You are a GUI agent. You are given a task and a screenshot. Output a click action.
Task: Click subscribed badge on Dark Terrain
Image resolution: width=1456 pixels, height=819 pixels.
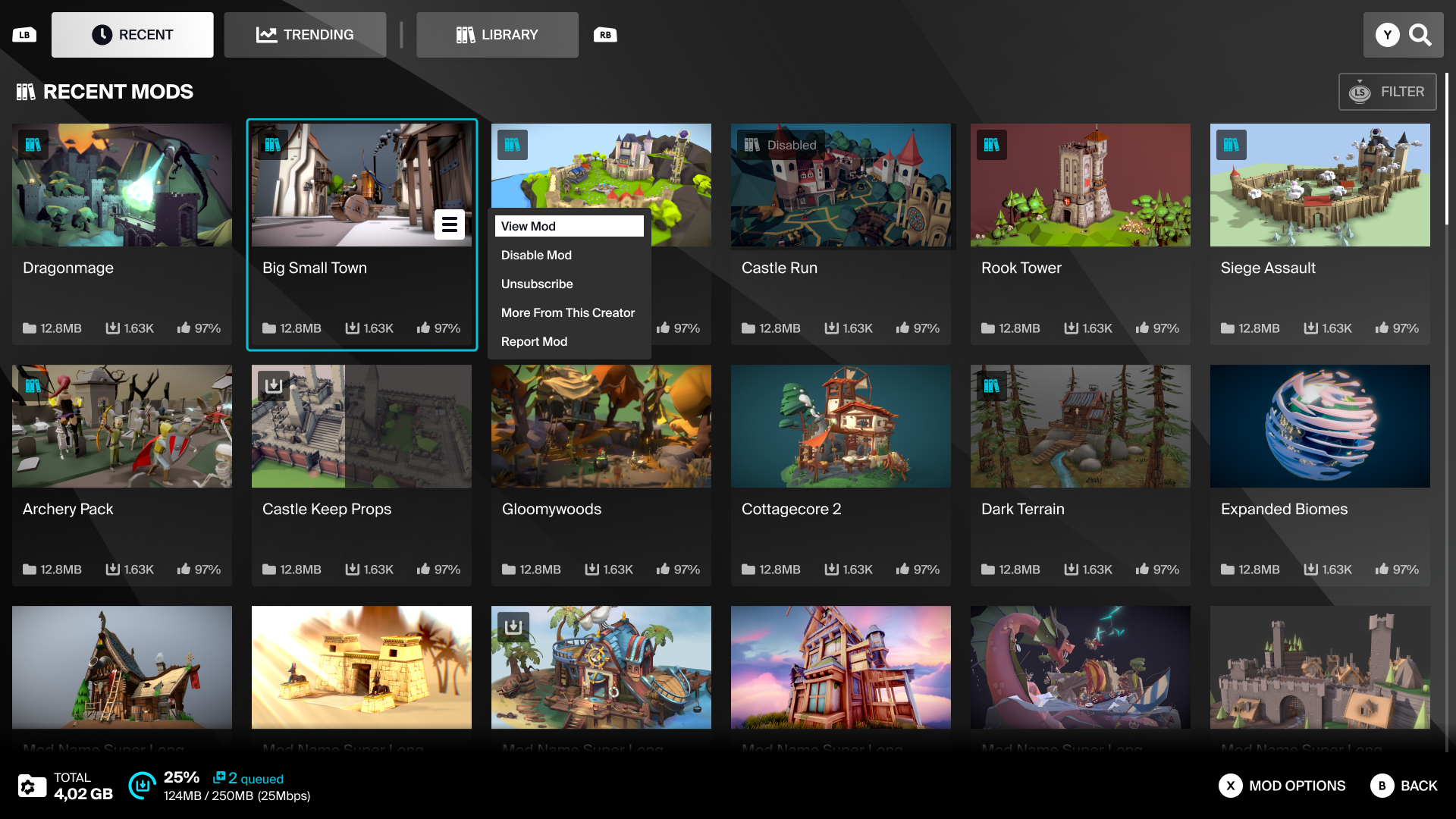coord(991,385)
